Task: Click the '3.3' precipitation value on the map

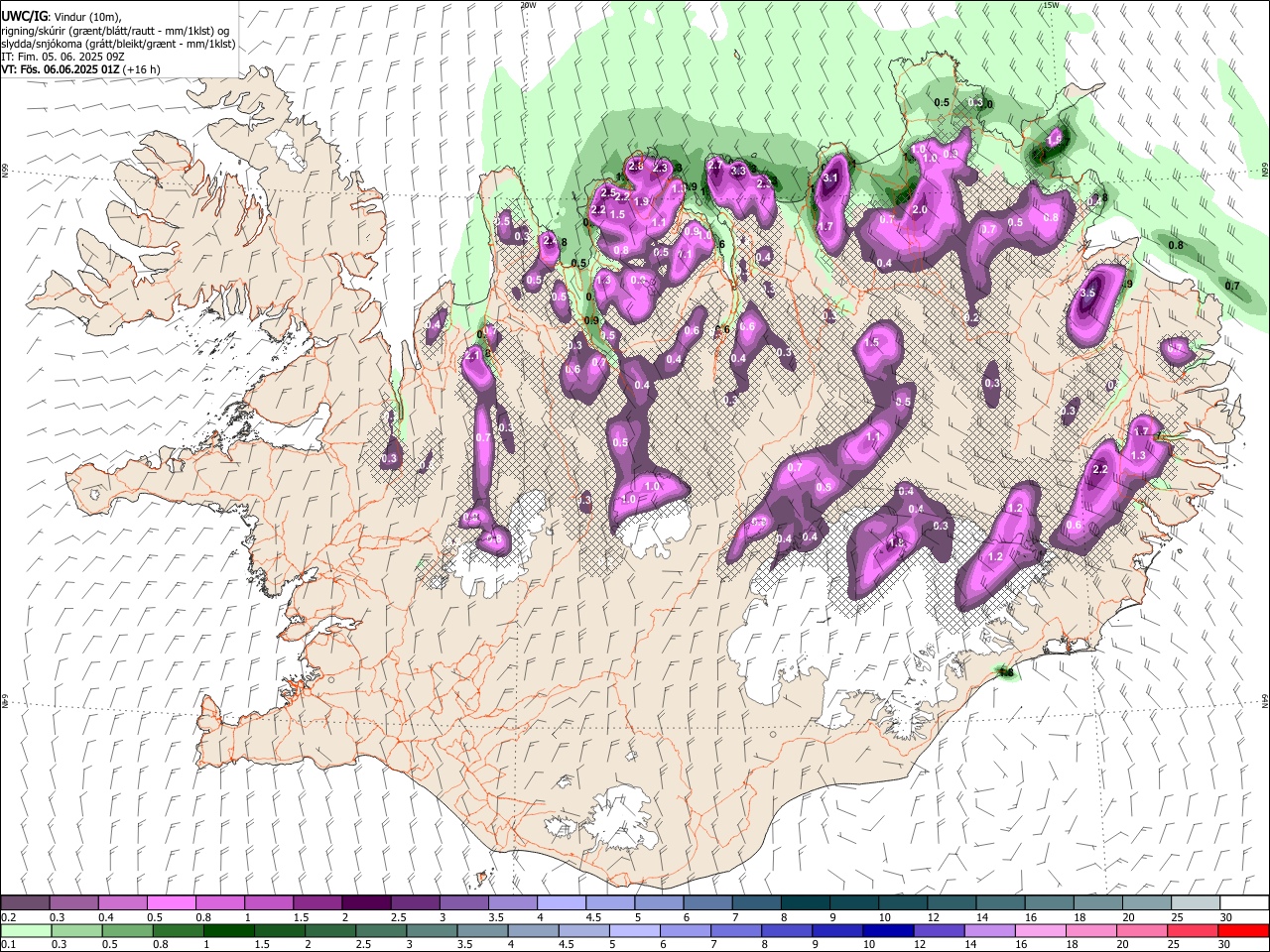Action: pos(738,171)
